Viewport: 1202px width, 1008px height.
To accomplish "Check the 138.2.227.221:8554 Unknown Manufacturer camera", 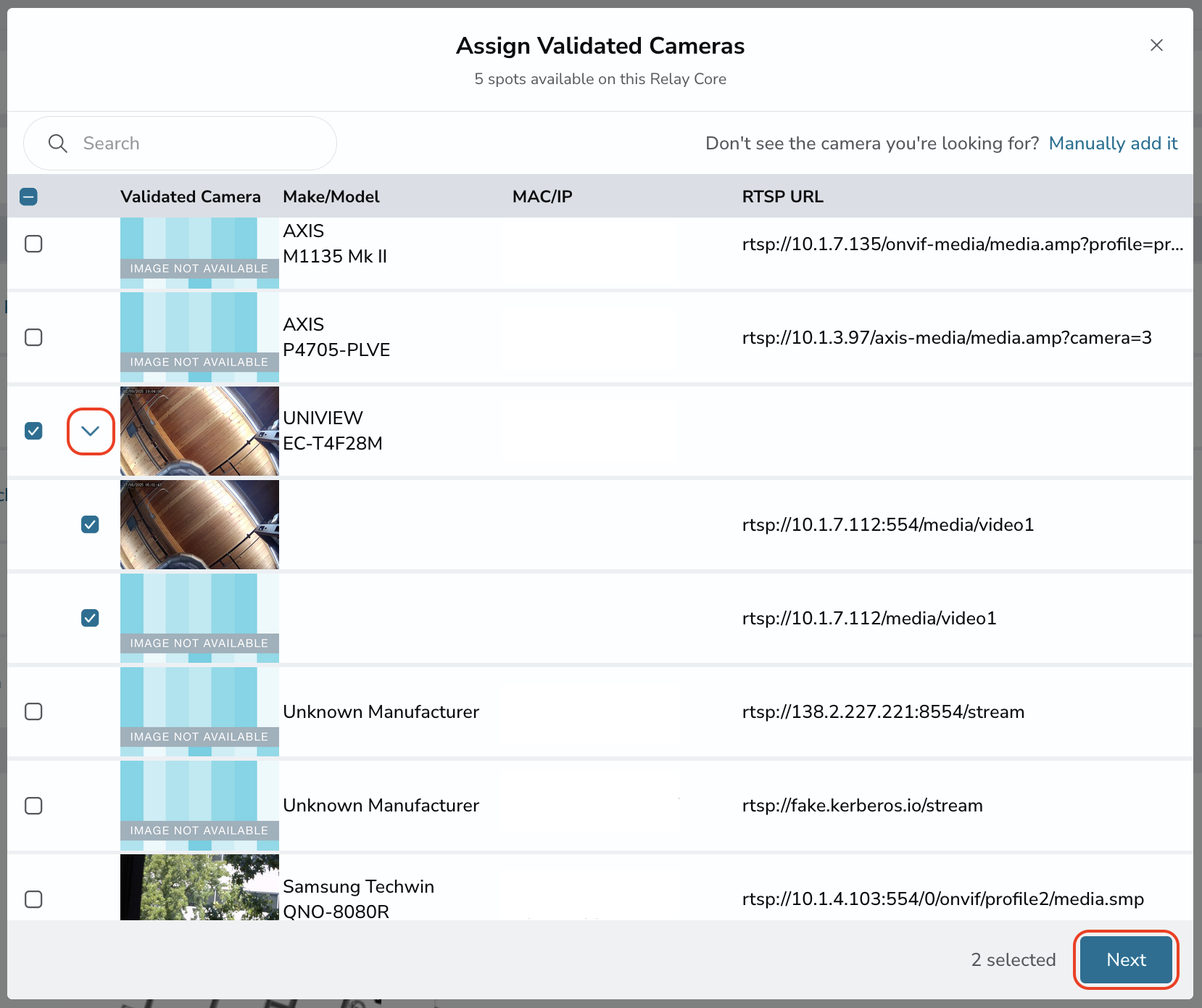I will (33, 711).
